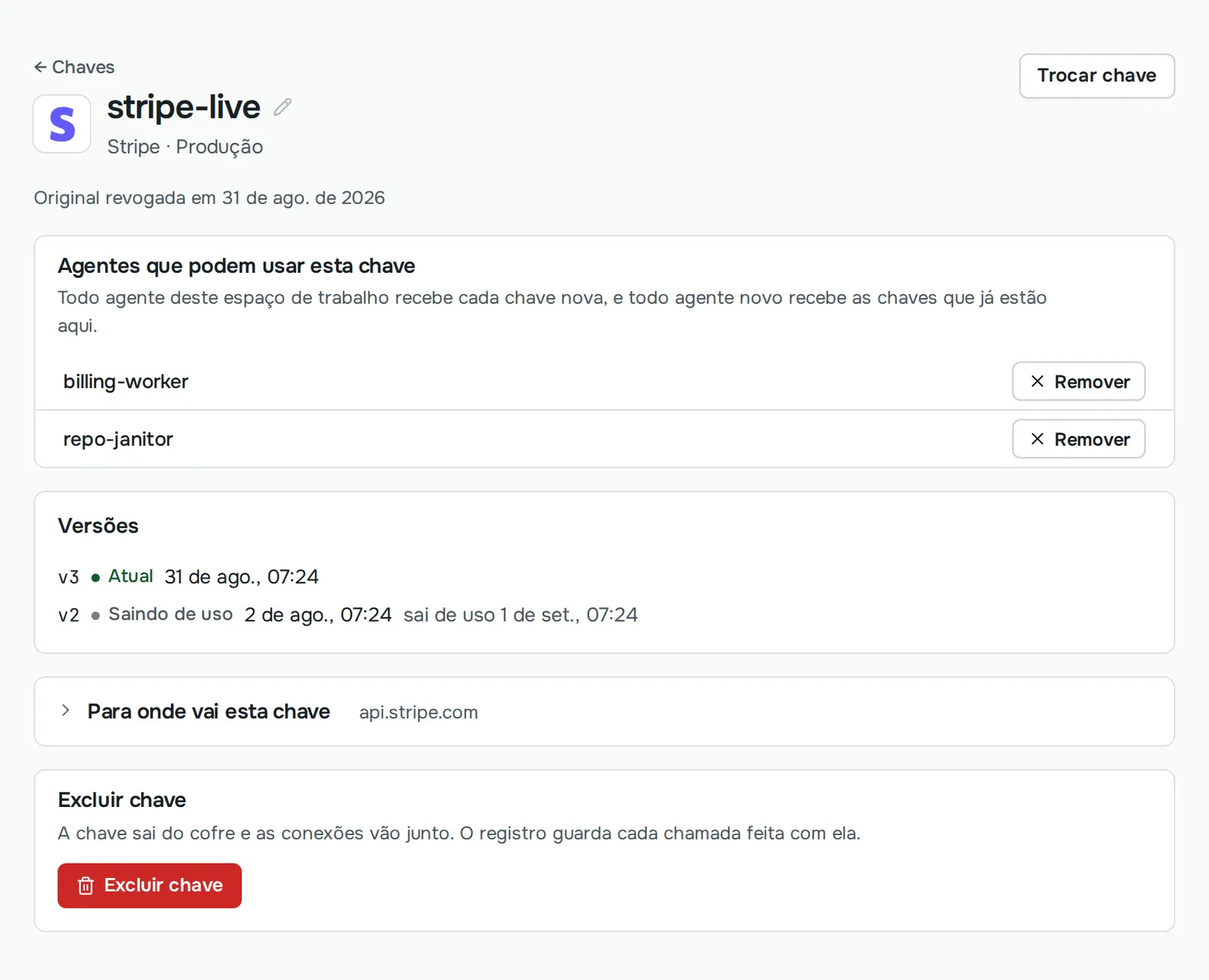Image resolution: width=1209 pixels, height=980 pixels.
Task: Go back to Chaves list
Action: point(74,67)
